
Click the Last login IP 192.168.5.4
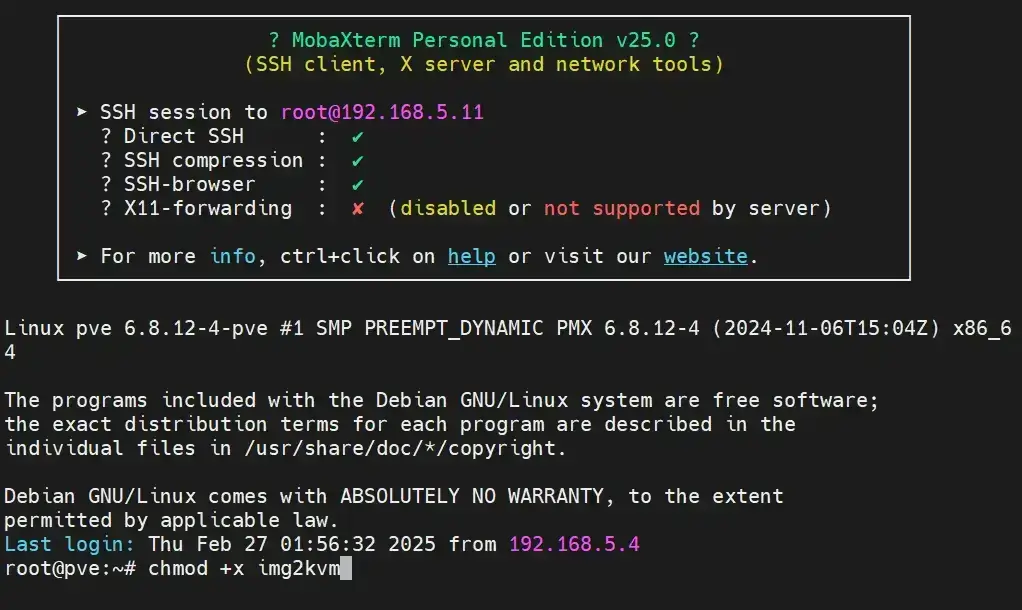pyautogui.click(x=574, y=545)
